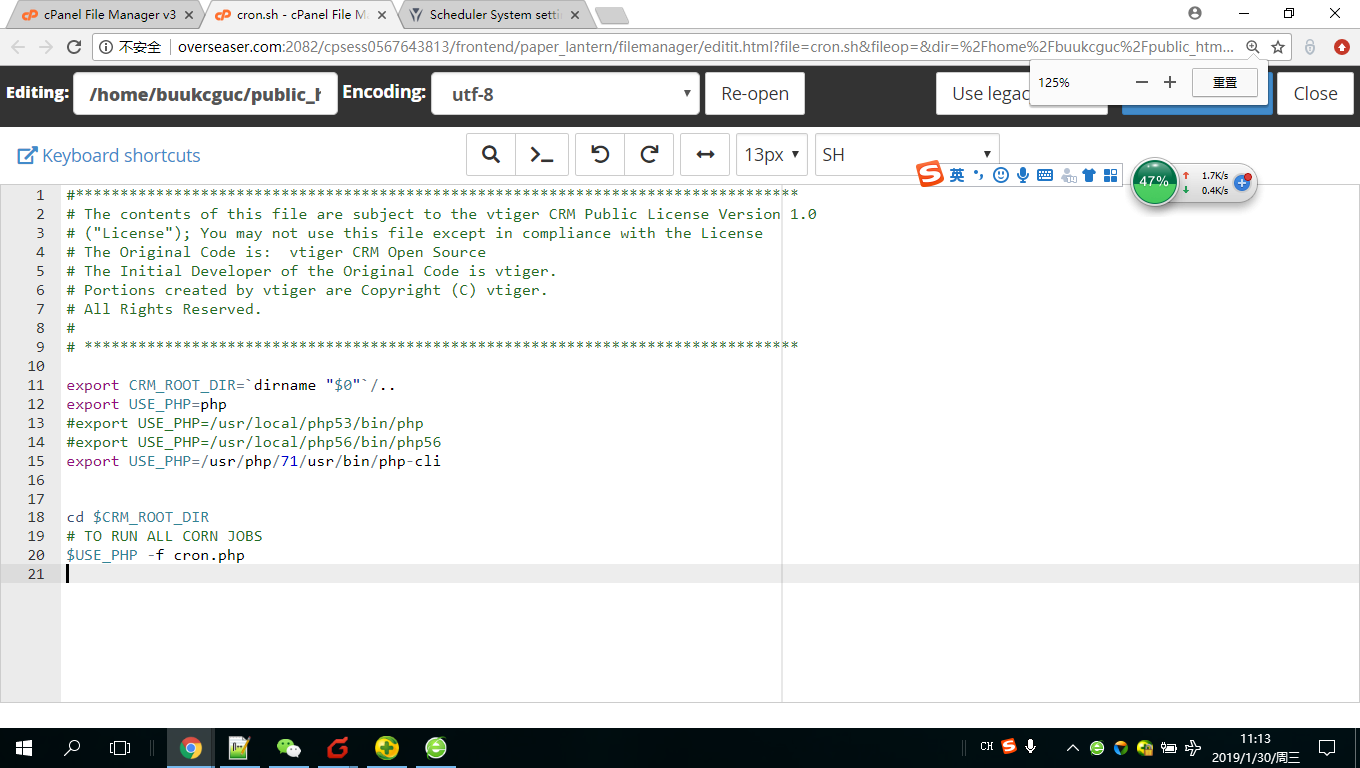
Task: Click the zoom magnifier icon in address bar
Action: click(x=1253, y=47)
